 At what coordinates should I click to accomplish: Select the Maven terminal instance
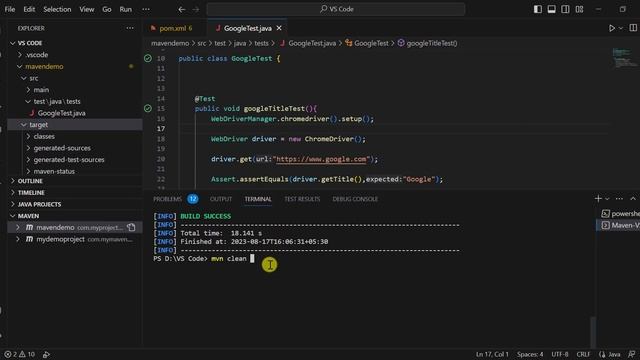[x=619, y=225]
